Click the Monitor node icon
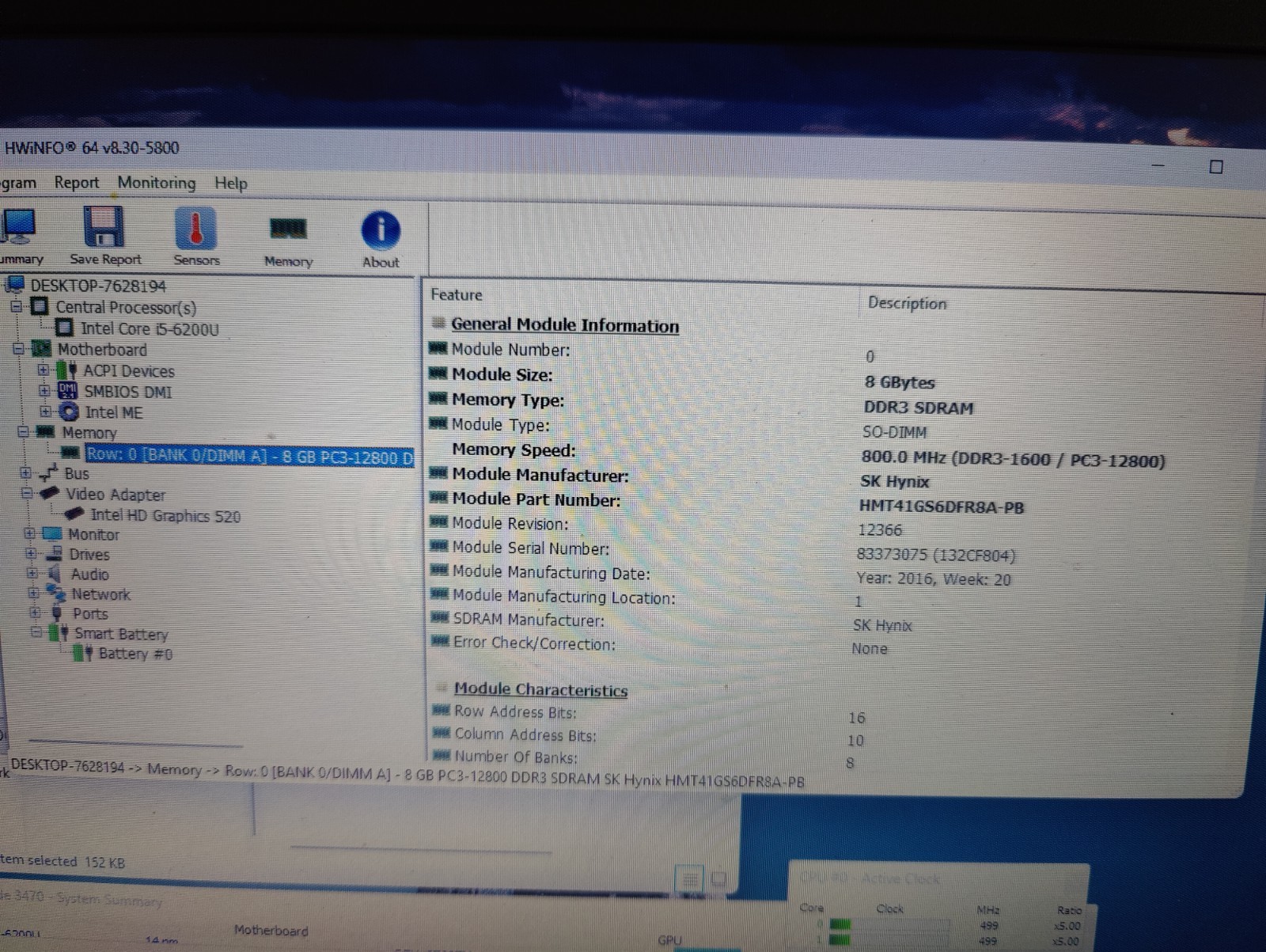Screen dimensions: 1266x952 click(x=52, y=534)
